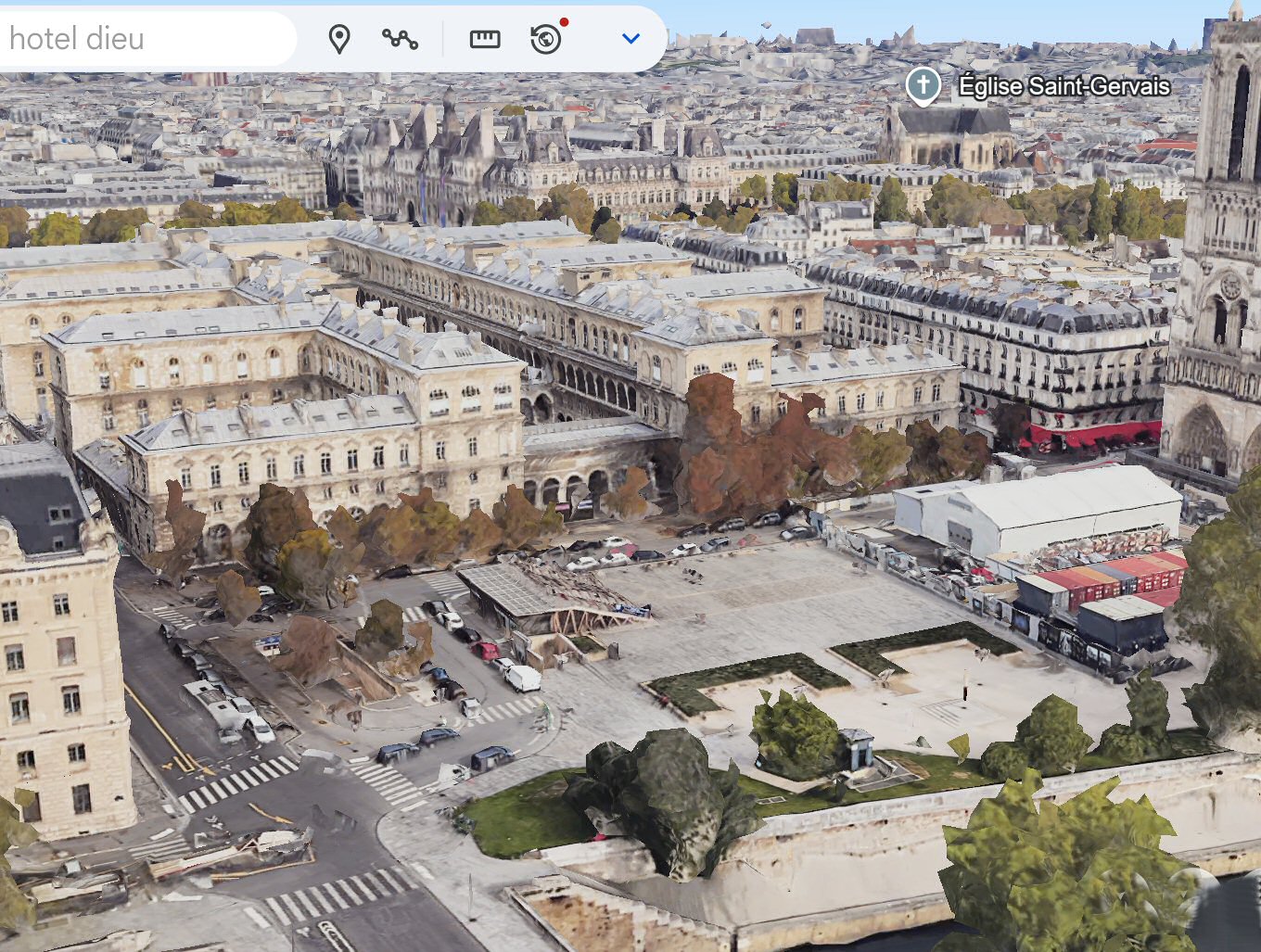1261x952 pixels.
Task: Click the red awning of the corner café
Action: pos(1094,434)
